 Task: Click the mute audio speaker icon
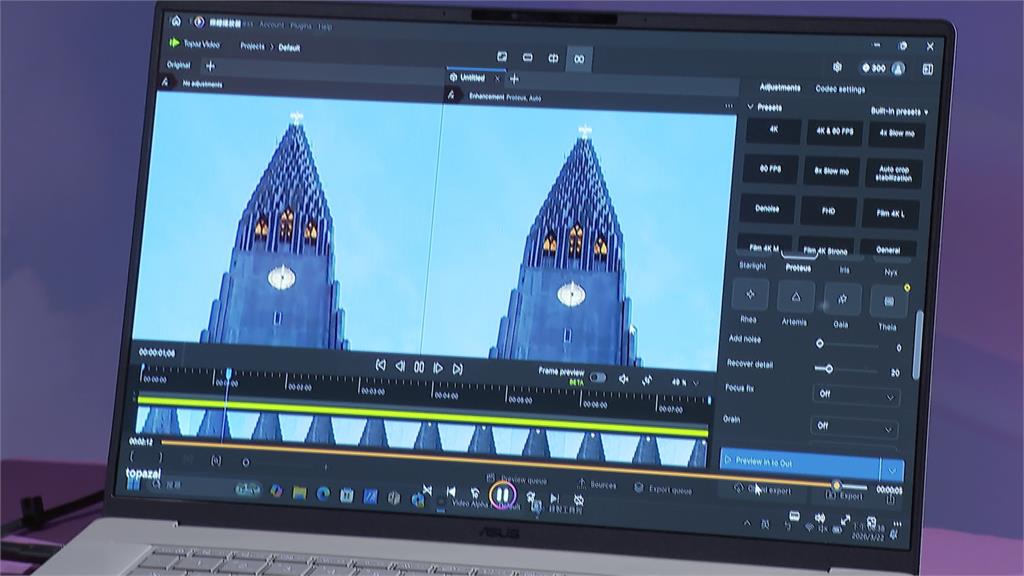point(624,379)
